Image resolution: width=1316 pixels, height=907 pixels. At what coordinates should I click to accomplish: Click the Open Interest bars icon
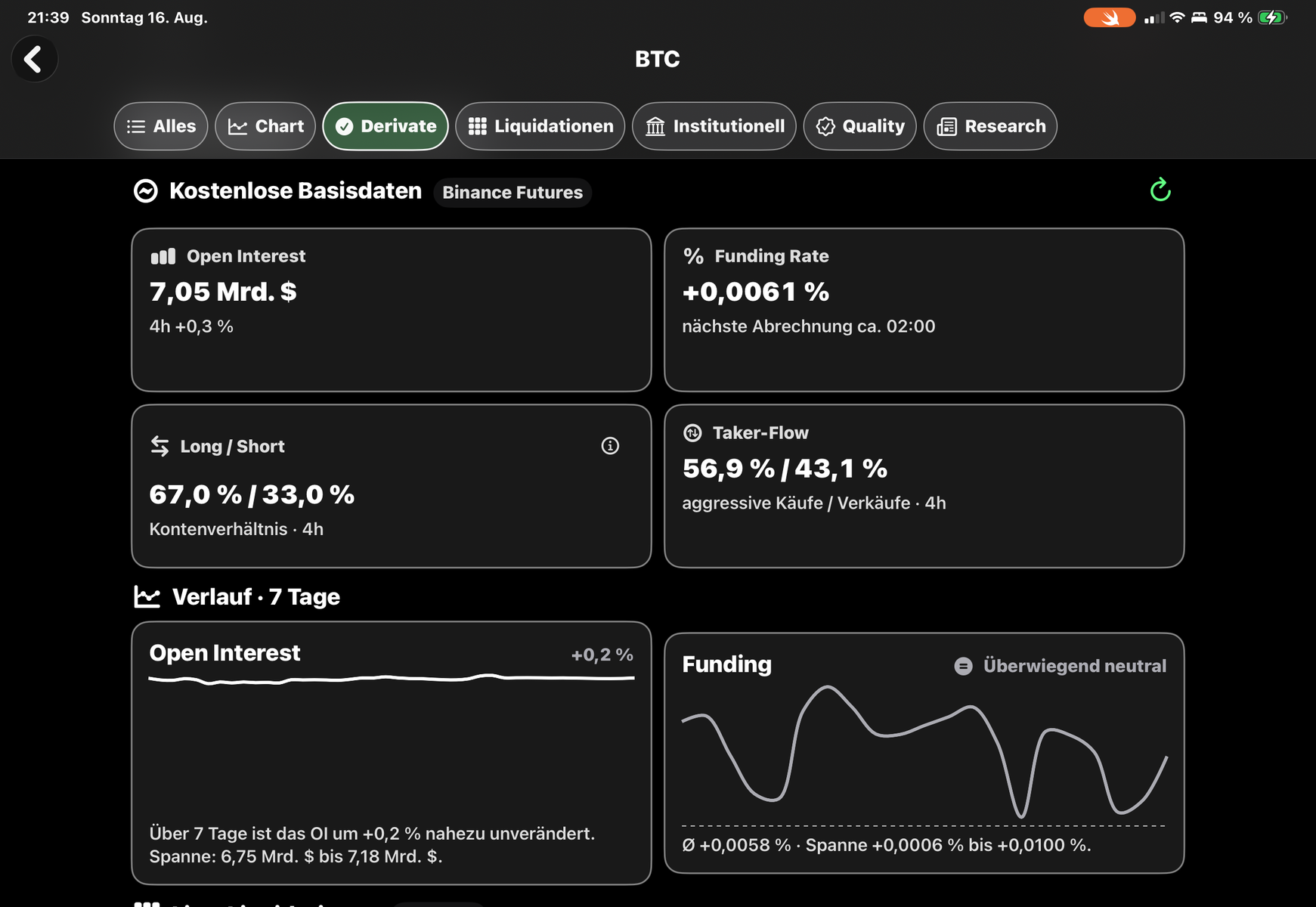[163, 256]
